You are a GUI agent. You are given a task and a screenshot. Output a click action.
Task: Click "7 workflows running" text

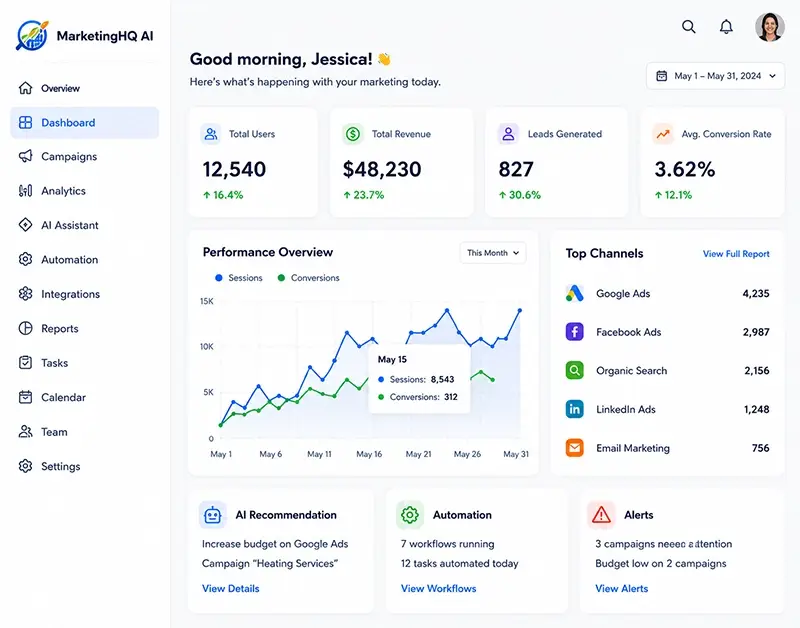[x=447, y=544]
